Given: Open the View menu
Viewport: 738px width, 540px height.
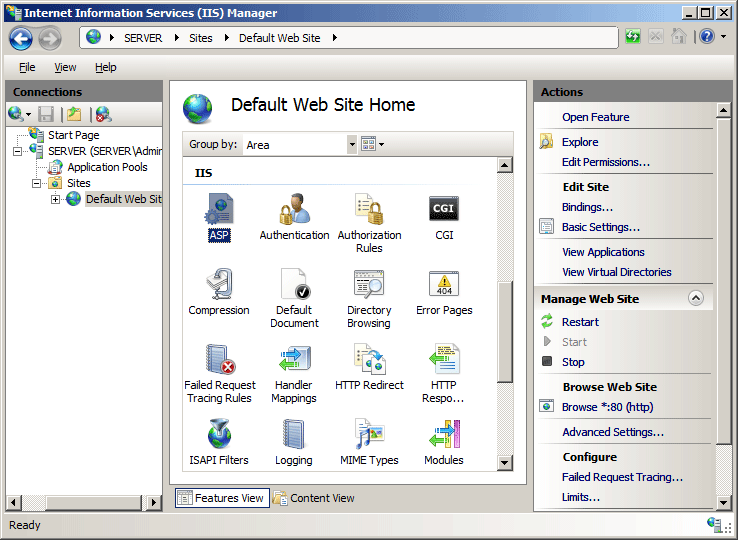Looking at the screenshot, I should coord(65,67).
